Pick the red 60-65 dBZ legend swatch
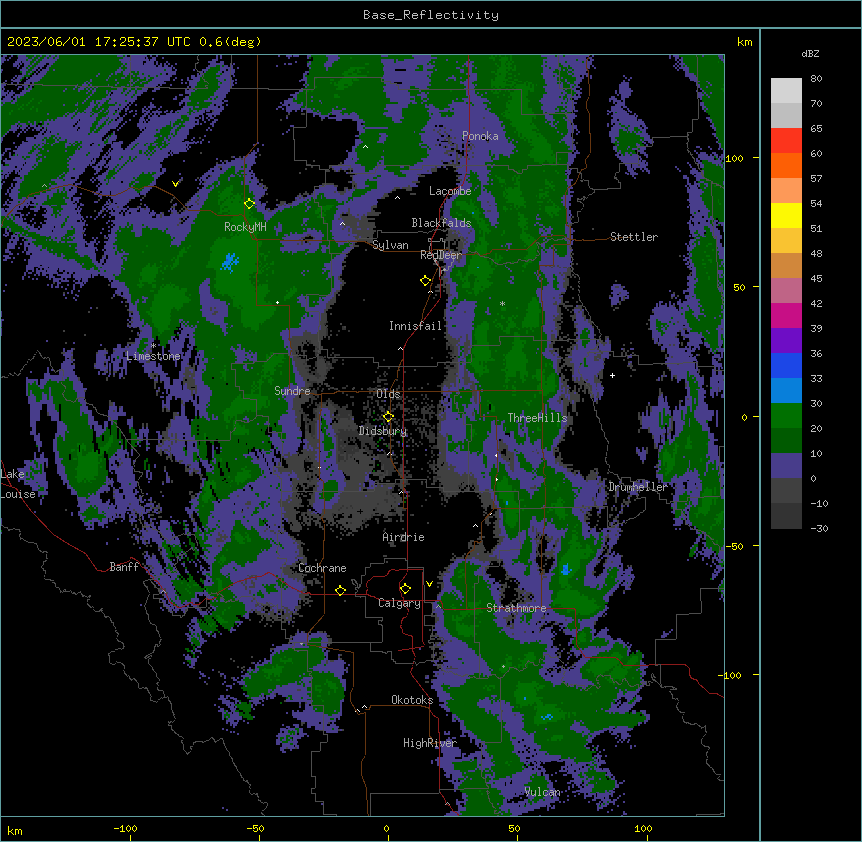 point(786,140)
